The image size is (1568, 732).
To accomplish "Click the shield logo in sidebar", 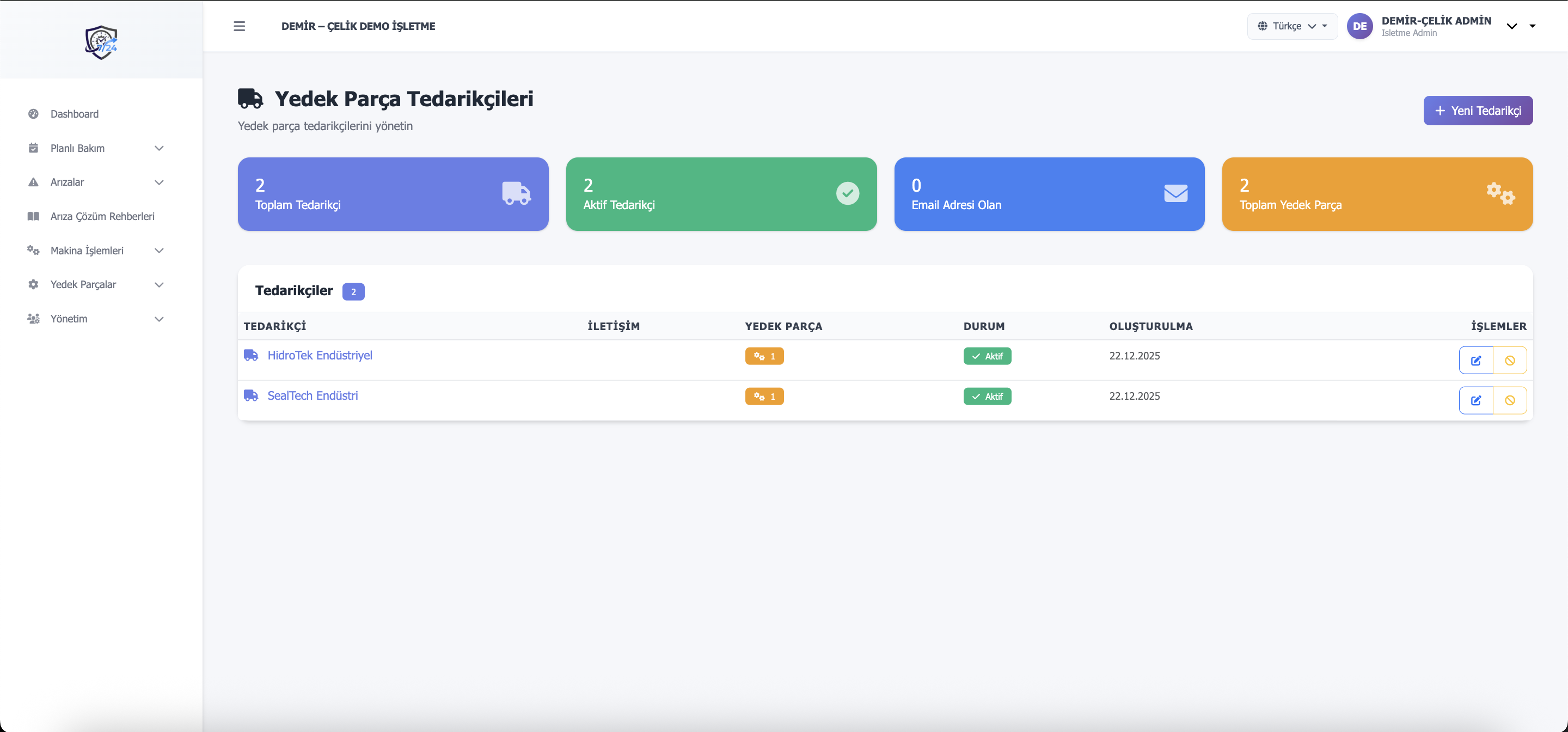I will (x=101, y=42).
